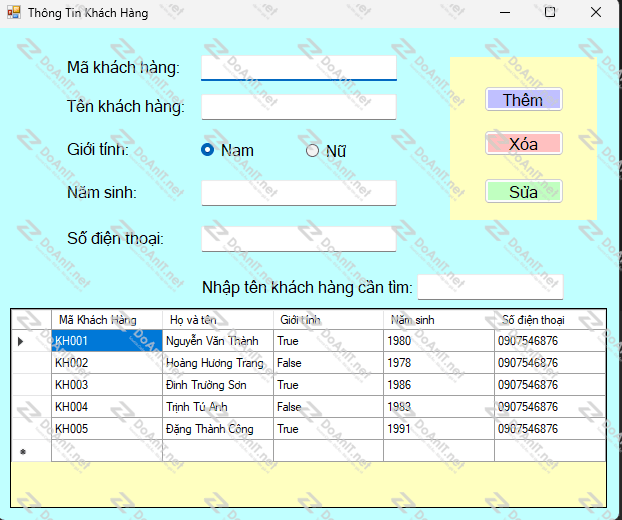
Task: Select the Nam radio button
Action: click(x=208, y=150)
